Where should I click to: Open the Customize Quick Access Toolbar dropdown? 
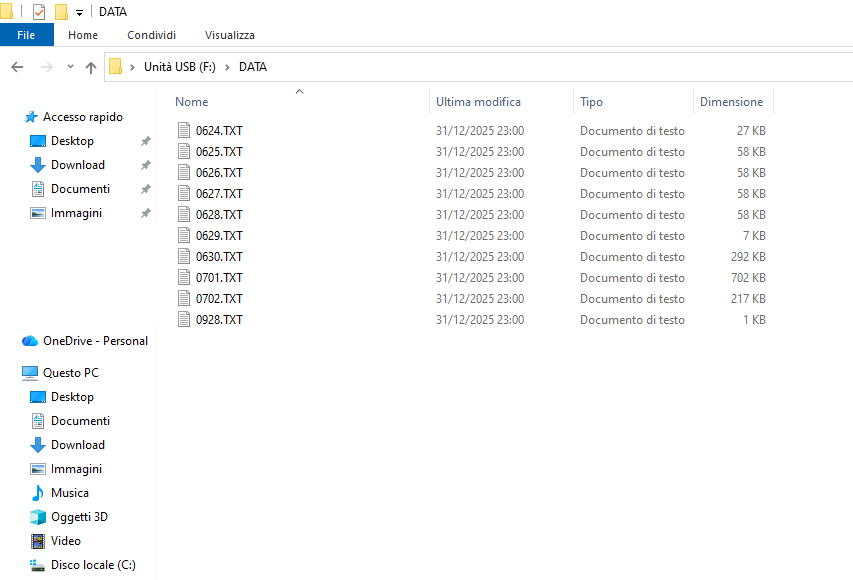pos(79,13)
